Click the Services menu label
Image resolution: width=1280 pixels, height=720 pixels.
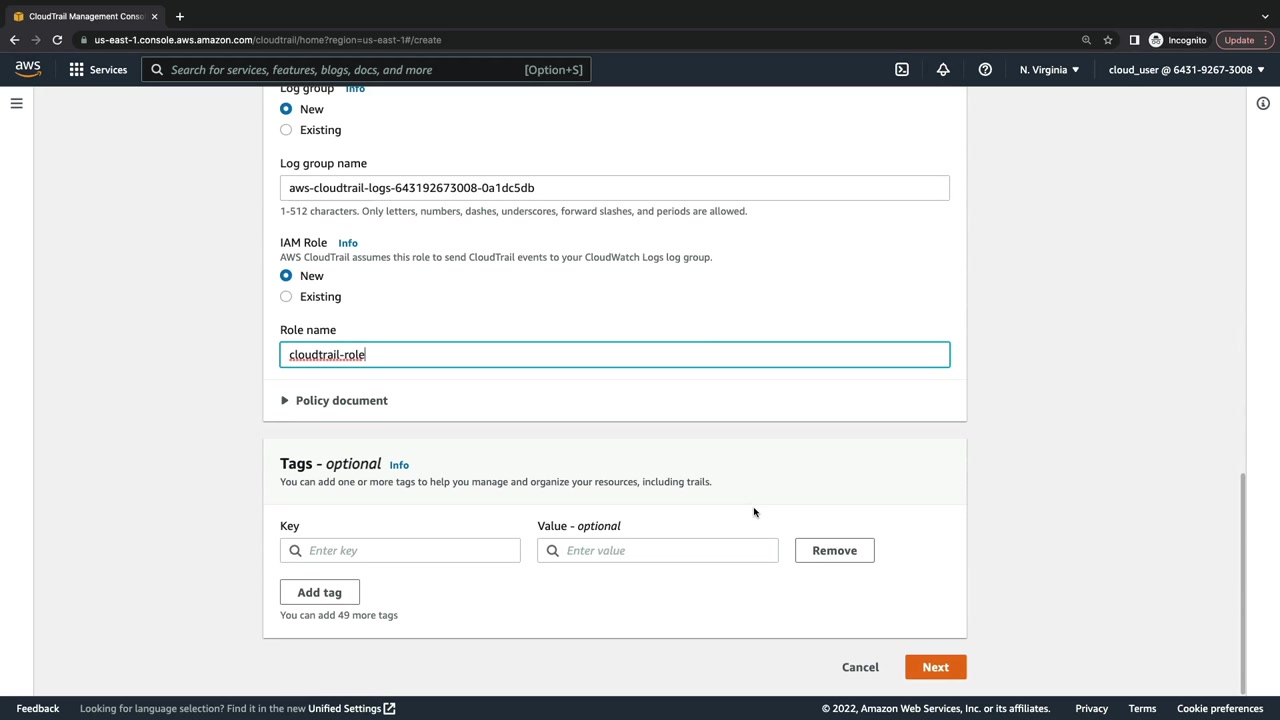tap(108, 70)
